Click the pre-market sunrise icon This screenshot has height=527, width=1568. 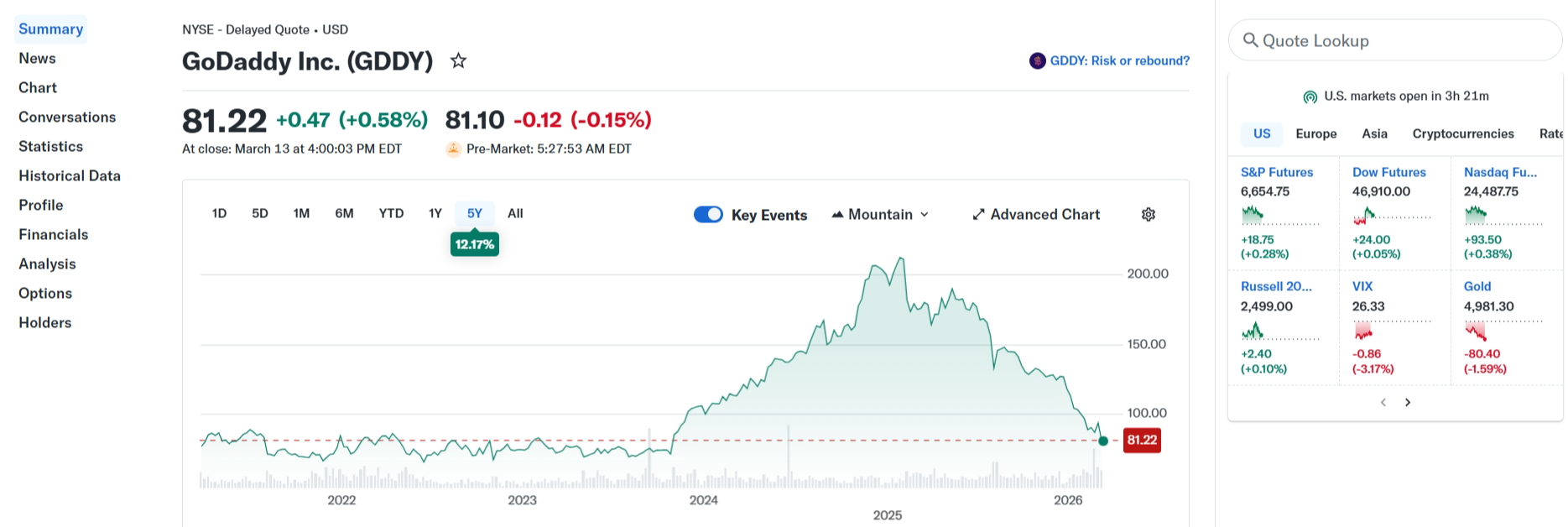[454, 149]
